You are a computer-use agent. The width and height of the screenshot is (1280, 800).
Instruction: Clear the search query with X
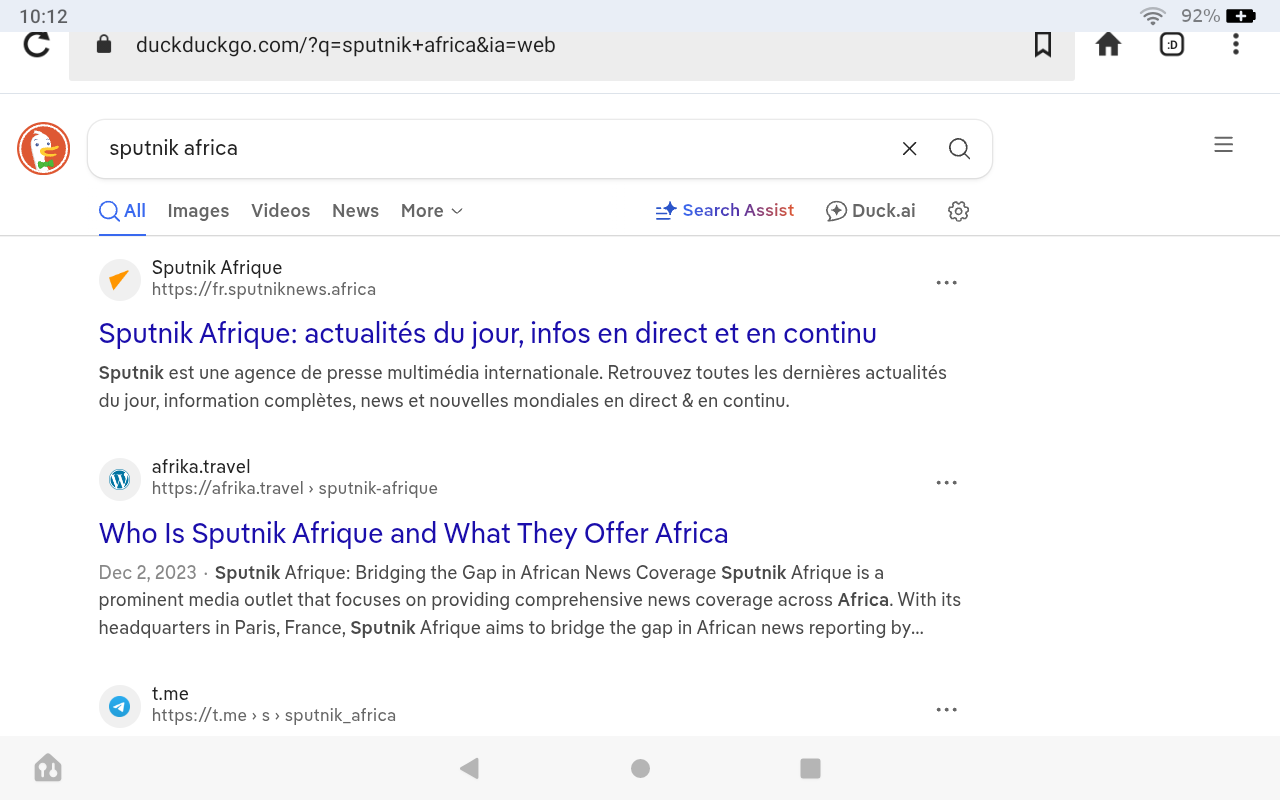pos(909,149)
